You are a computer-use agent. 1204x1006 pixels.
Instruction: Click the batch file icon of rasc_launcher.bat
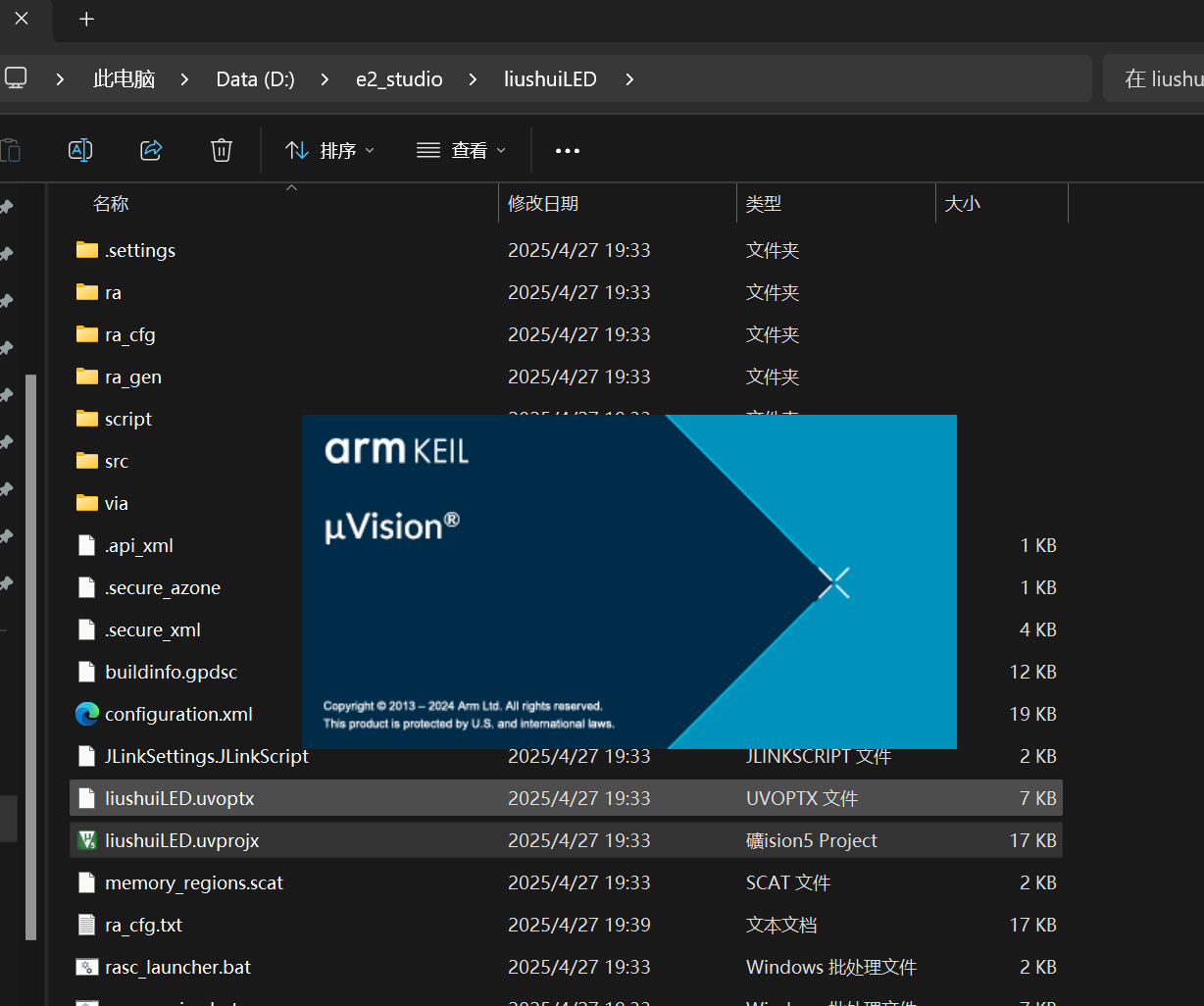[87, 967]
